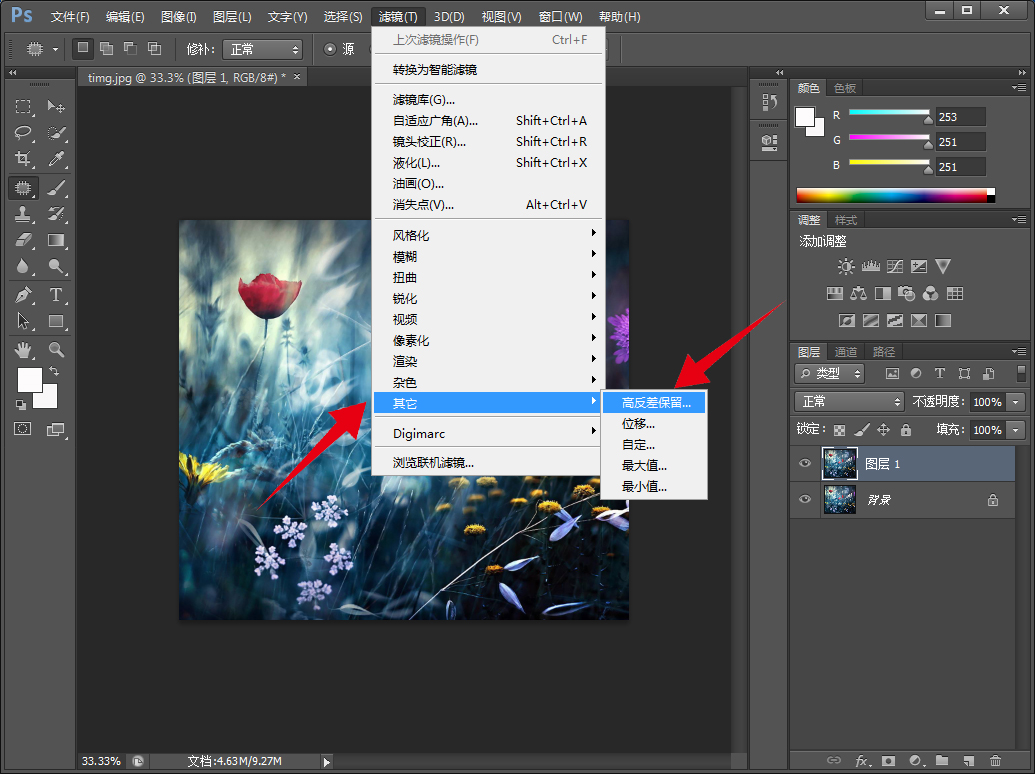Open the 图像(I) menu
Viewport: 1035px width, 774px height.
point(178,16)
